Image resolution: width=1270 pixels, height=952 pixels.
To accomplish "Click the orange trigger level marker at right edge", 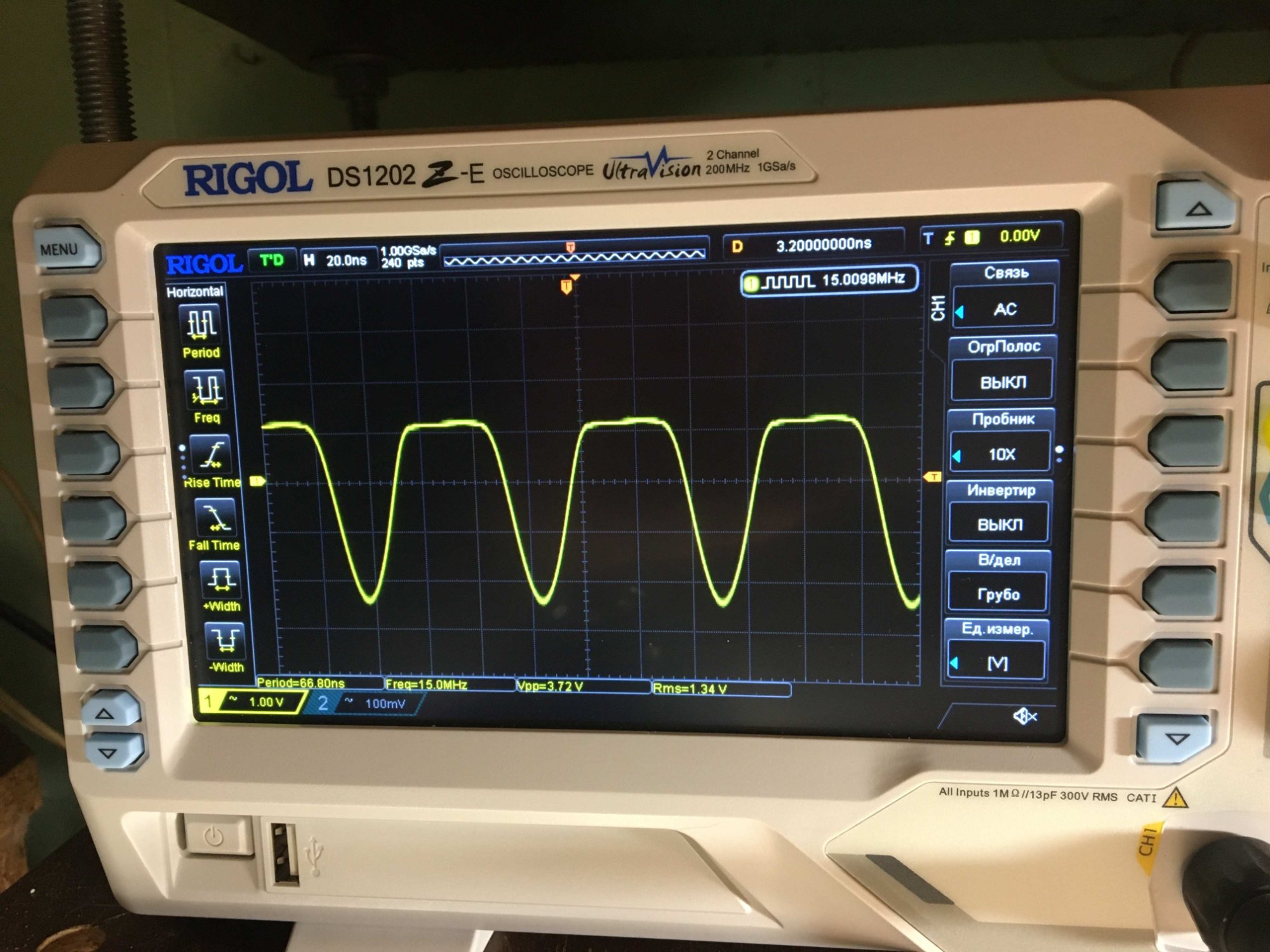I will [932, 477].
